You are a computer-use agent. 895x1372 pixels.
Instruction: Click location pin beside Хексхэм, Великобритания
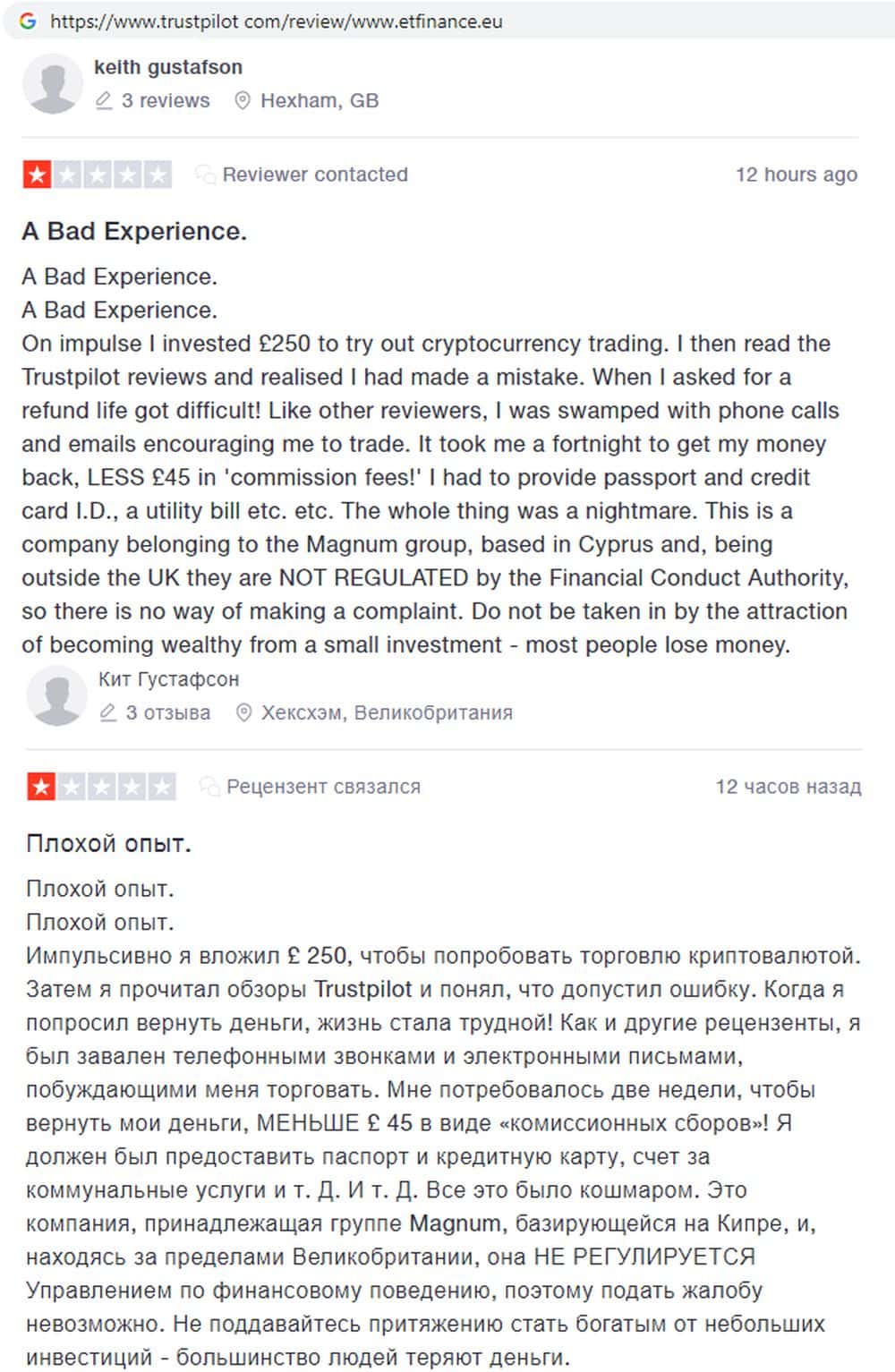point(243,713)
